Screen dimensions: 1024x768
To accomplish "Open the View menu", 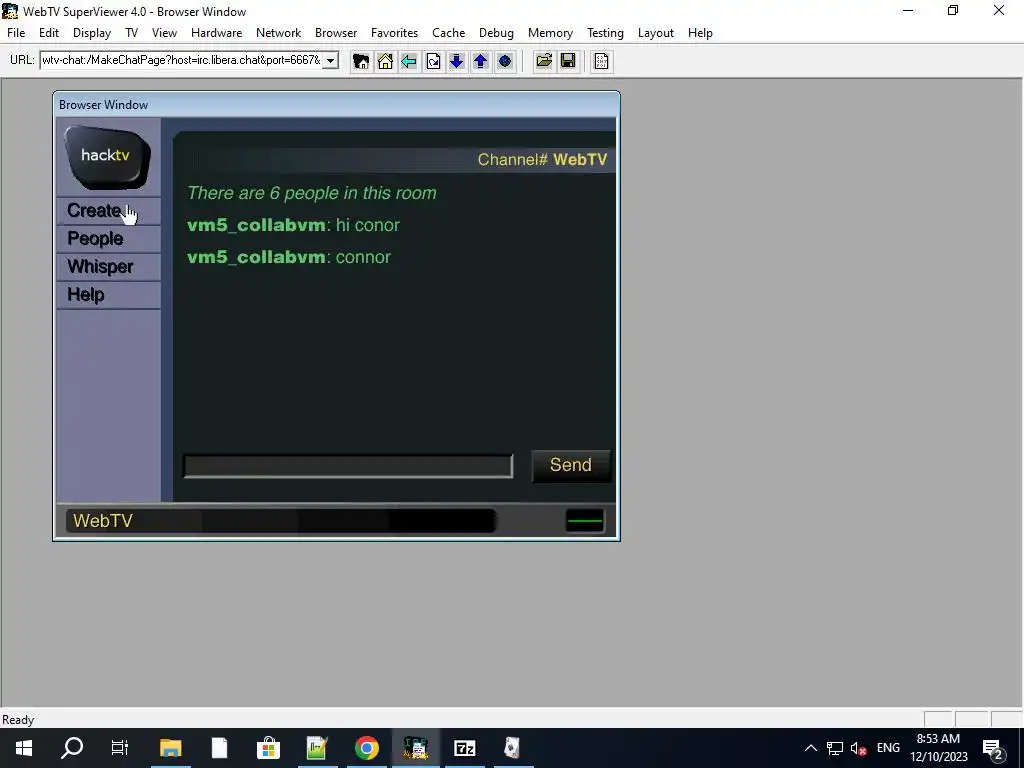I will [x=165, y=33].
